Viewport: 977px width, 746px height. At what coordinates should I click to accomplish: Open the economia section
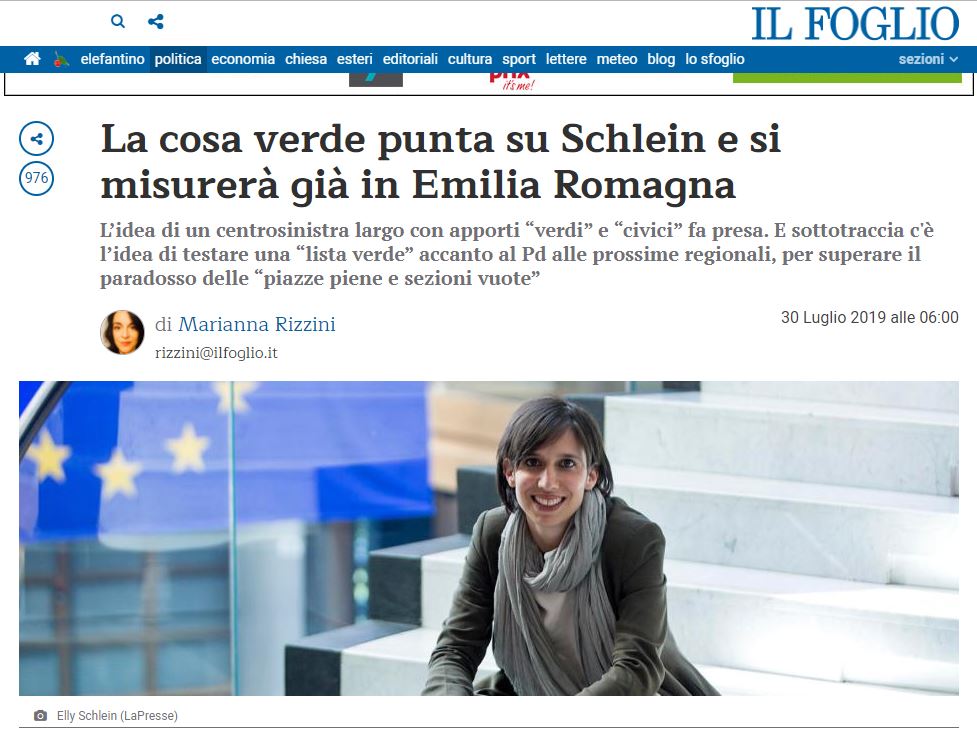243,59
